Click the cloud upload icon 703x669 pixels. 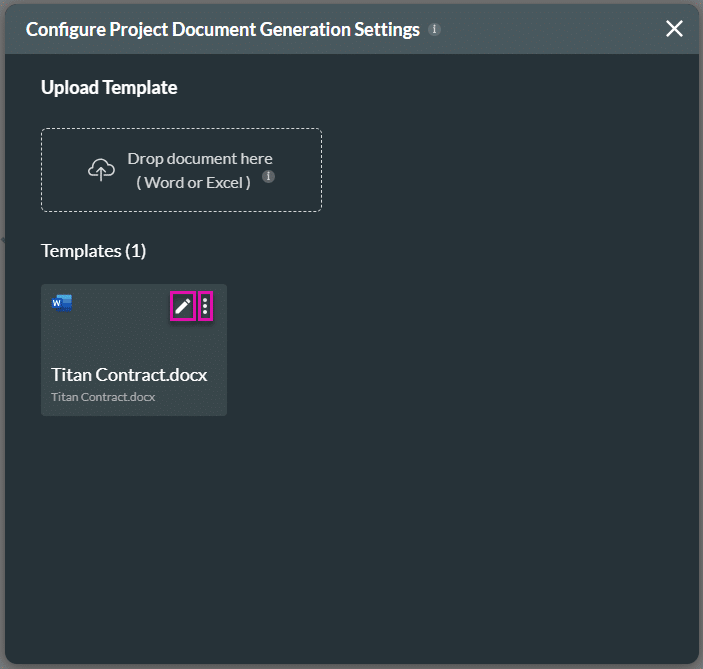coord(101,170)
